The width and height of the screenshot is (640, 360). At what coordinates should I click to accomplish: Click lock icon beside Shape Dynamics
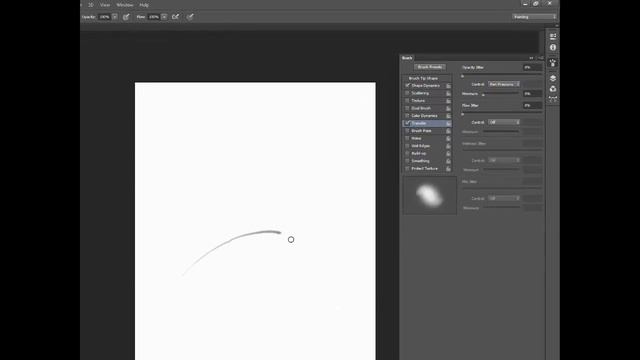448,86
